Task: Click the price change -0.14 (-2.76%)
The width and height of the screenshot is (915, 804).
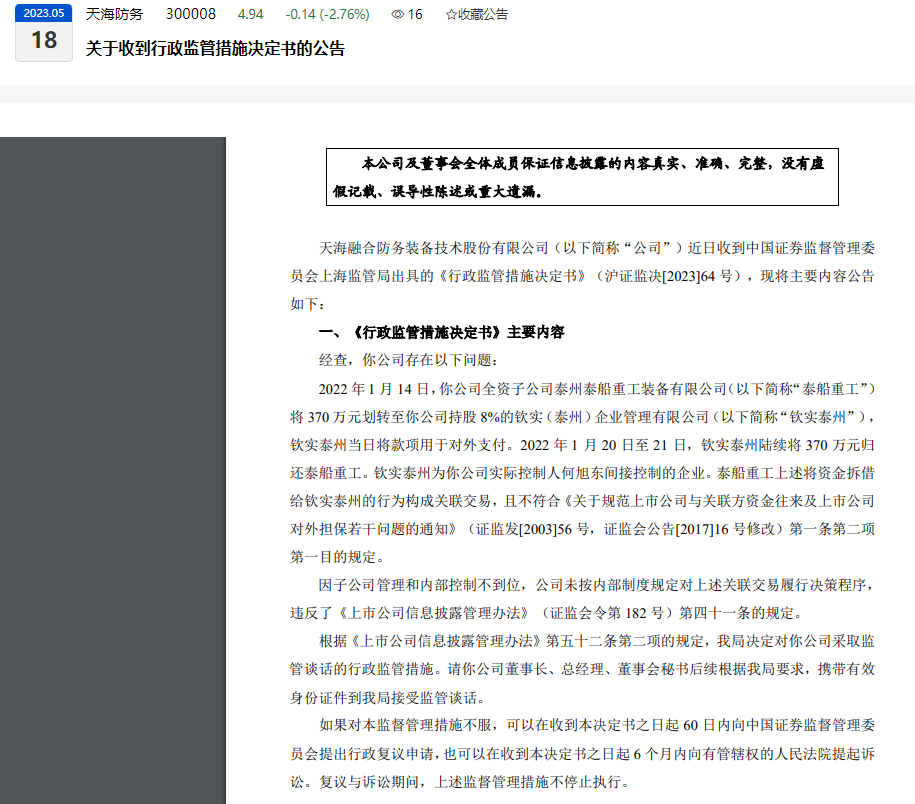Action: pyautogui.click(x=327, y=14)
